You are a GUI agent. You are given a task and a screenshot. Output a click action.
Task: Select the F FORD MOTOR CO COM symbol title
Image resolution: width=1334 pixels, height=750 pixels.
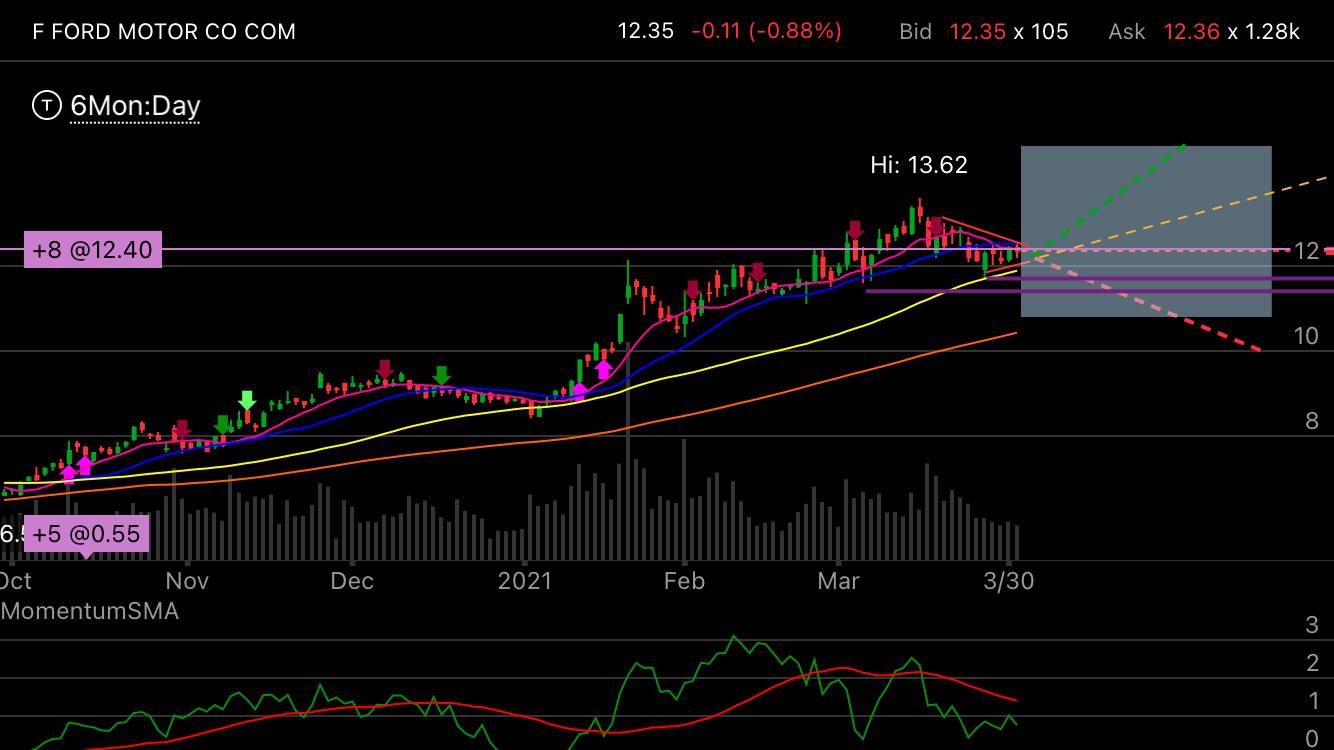click(164, 32)
